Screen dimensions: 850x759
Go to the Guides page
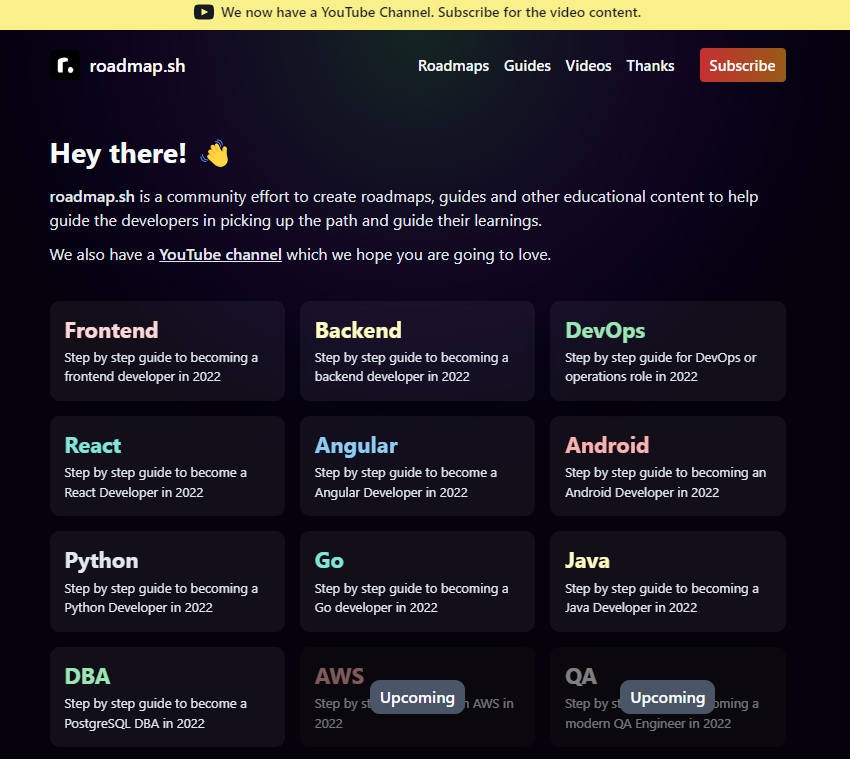[527, 66]
